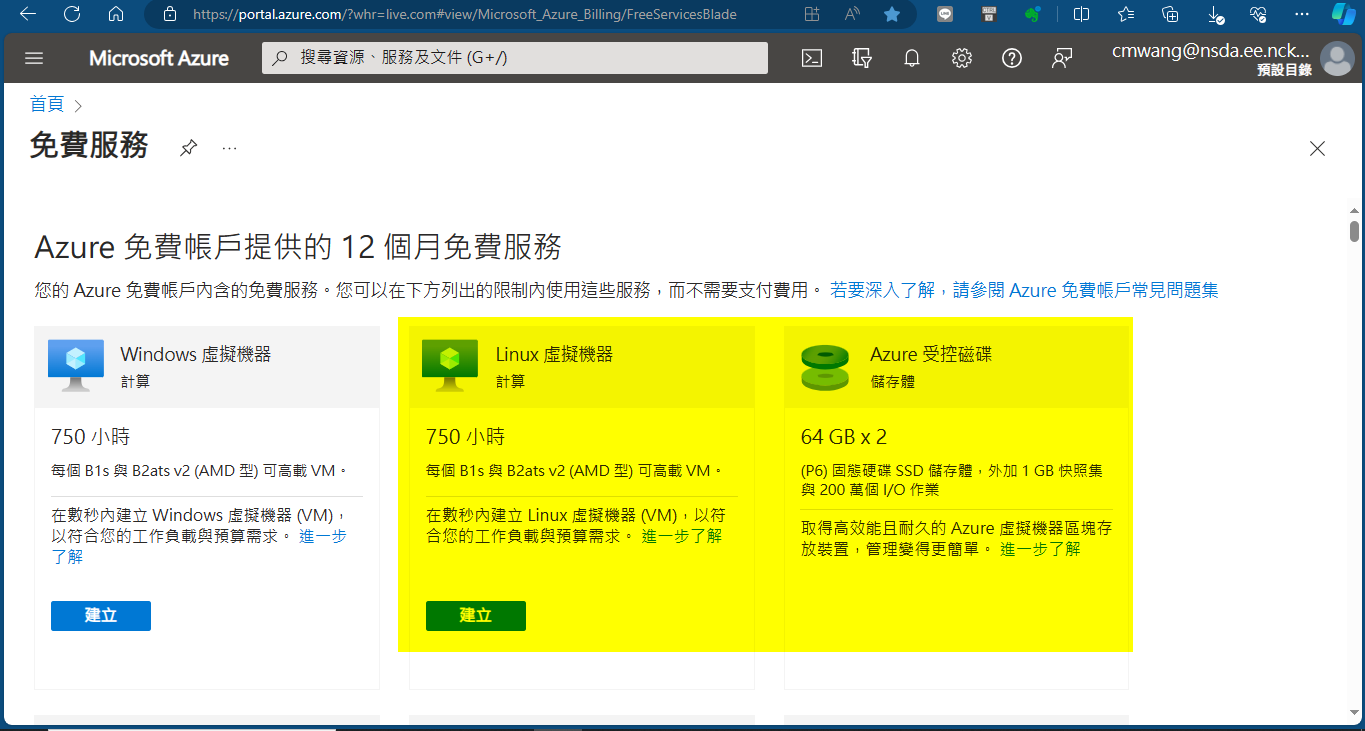Open the Azure help question mark icon
Screen dimensions: 1365x731
[1012, 58]
